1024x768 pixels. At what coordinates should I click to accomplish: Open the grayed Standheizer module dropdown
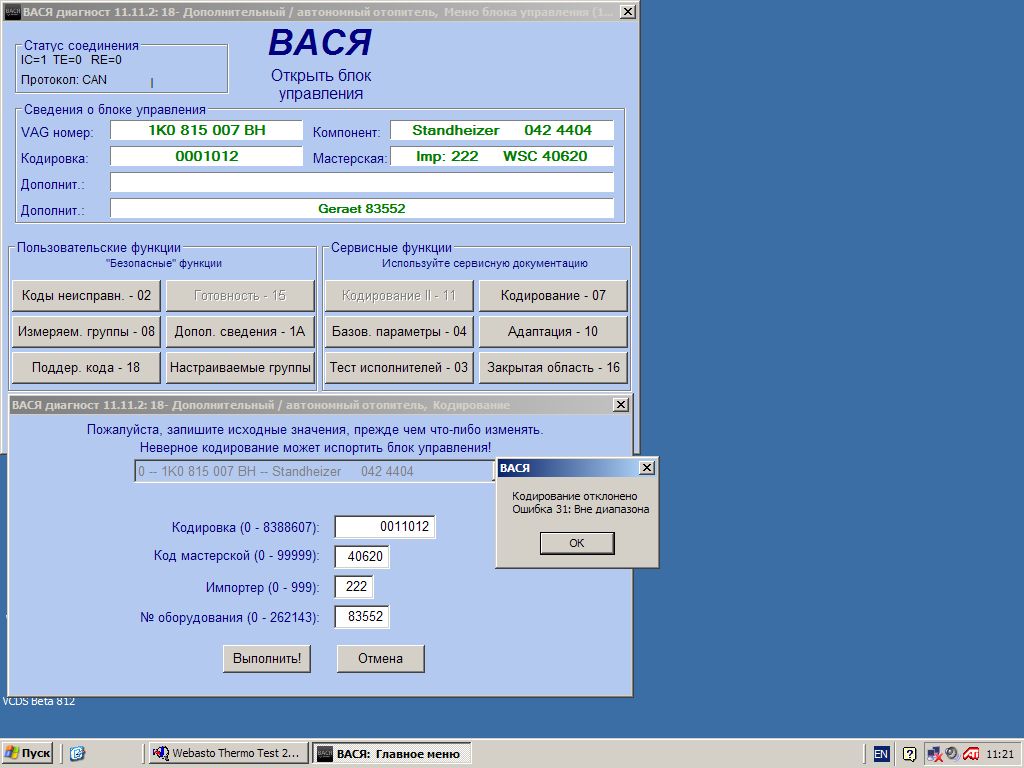pos(314,472)
